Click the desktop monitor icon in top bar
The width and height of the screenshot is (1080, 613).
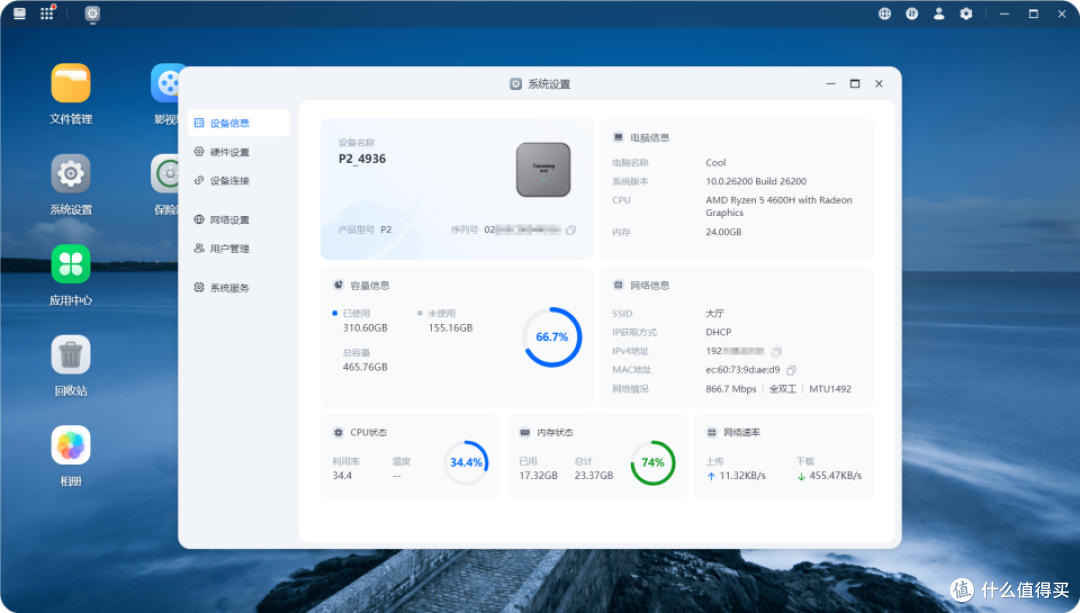[x=19, y=13]
